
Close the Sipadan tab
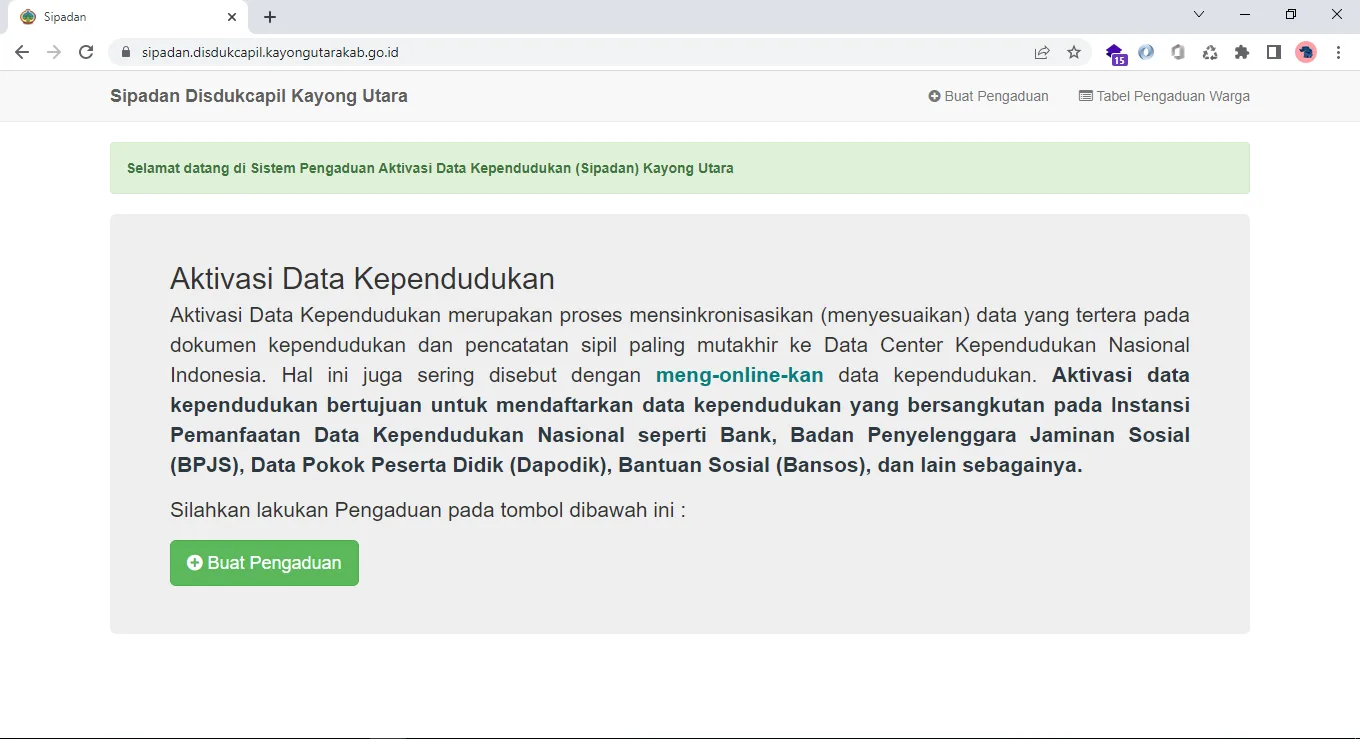[232, 17]
